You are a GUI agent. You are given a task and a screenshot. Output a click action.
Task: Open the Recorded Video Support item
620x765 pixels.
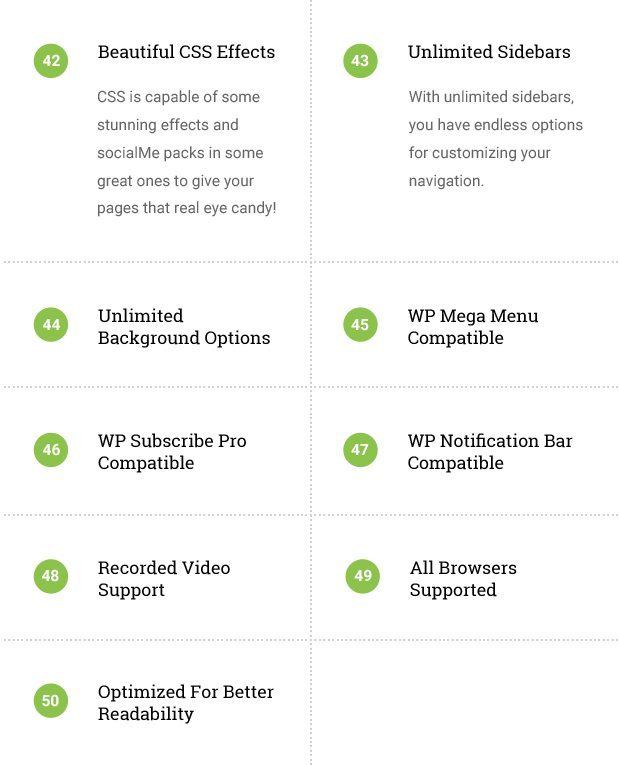164,578
